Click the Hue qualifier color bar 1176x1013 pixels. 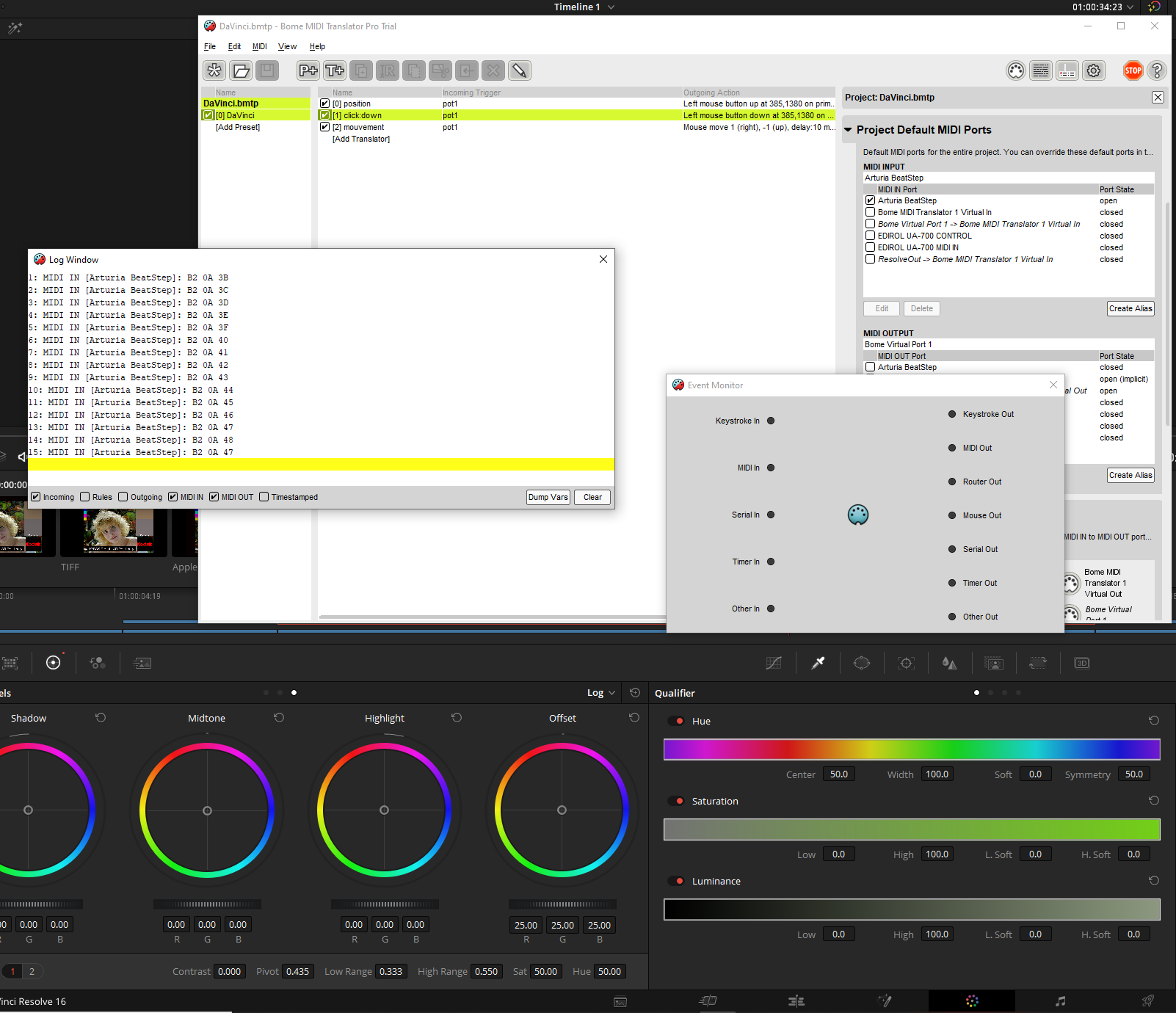(x=912, y=749)
